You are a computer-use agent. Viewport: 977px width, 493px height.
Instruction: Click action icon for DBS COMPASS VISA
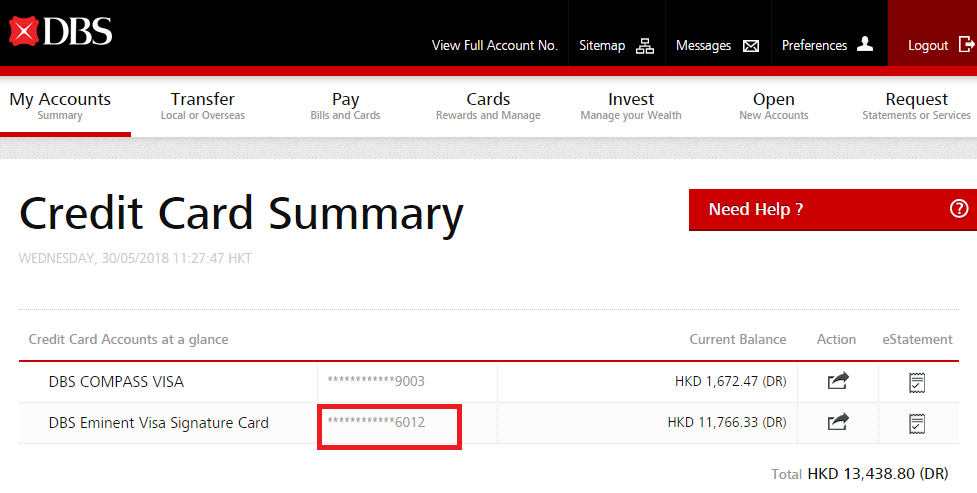point(838,381)
